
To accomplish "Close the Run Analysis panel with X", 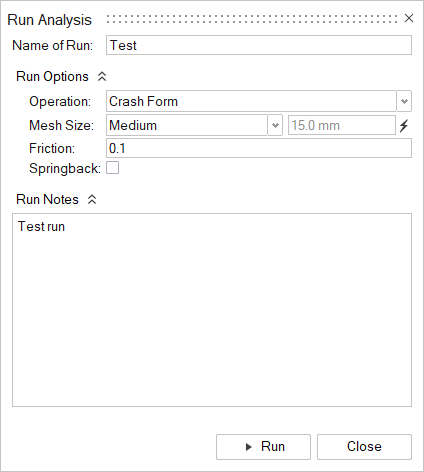I will [409, 18].
